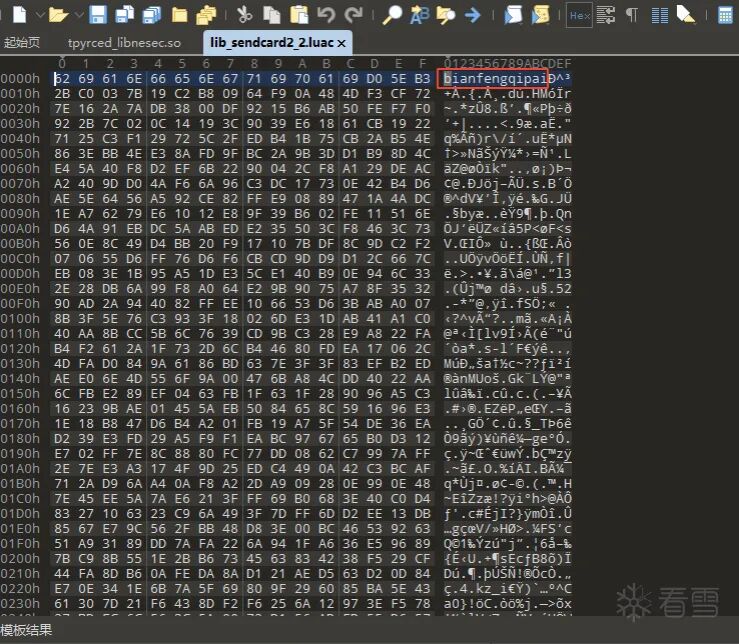
Task: Click the 模板结果 panel header
Action: [x=26, y=630]
